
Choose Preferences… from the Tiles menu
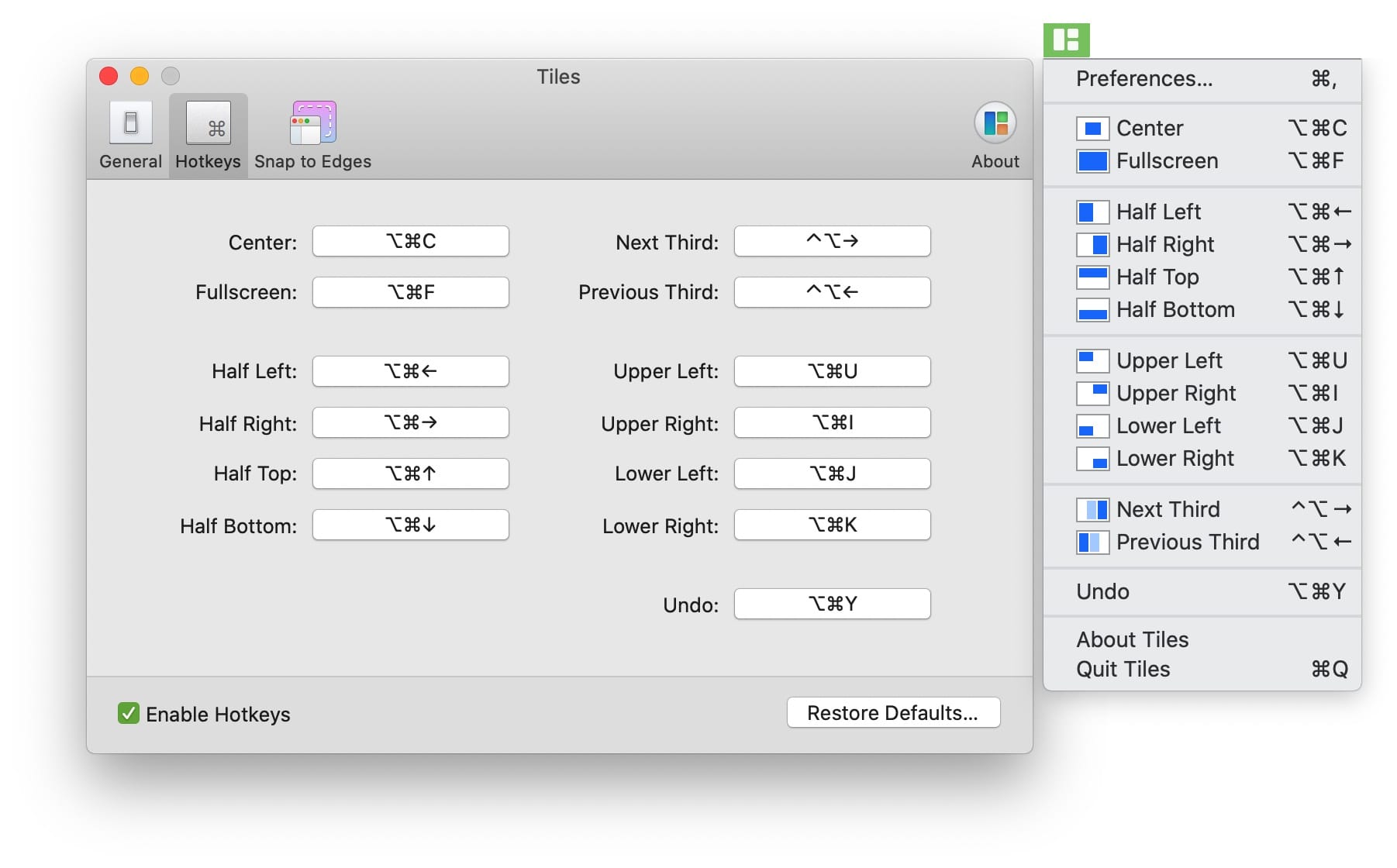pos(1144,79)
